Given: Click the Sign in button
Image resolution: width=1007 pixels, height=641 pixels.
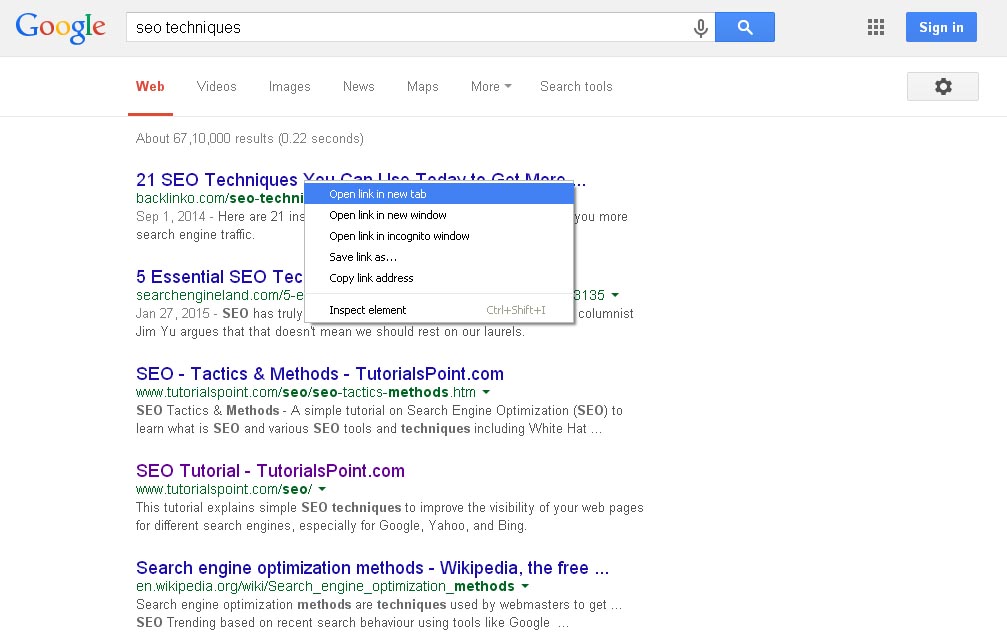Looking at the screenshot, I should (941, 27).
